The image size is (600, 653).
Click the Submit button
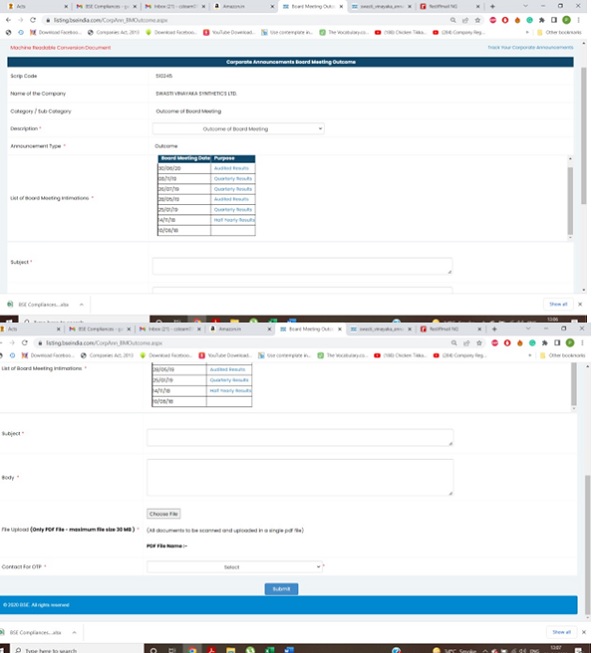pos(281,589)
